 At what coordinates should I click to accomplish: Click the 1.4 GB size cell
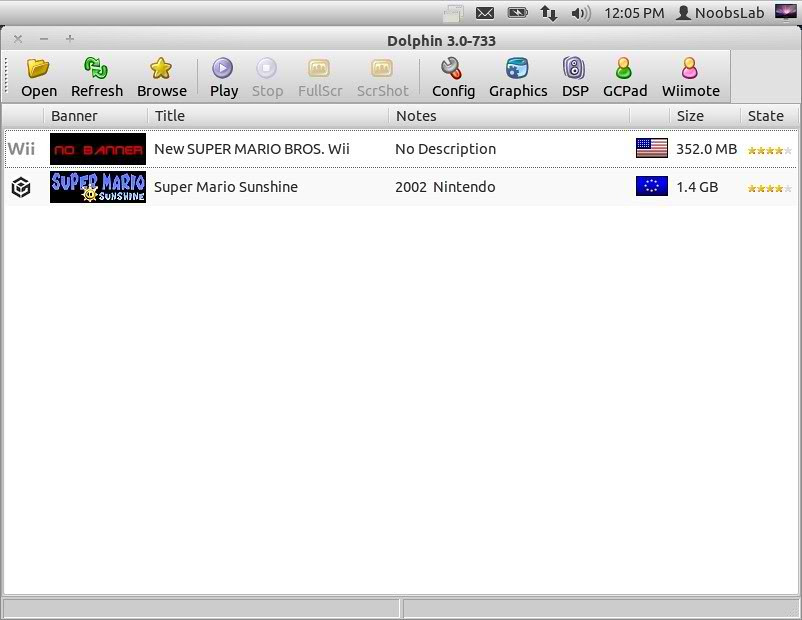point(697,187)
